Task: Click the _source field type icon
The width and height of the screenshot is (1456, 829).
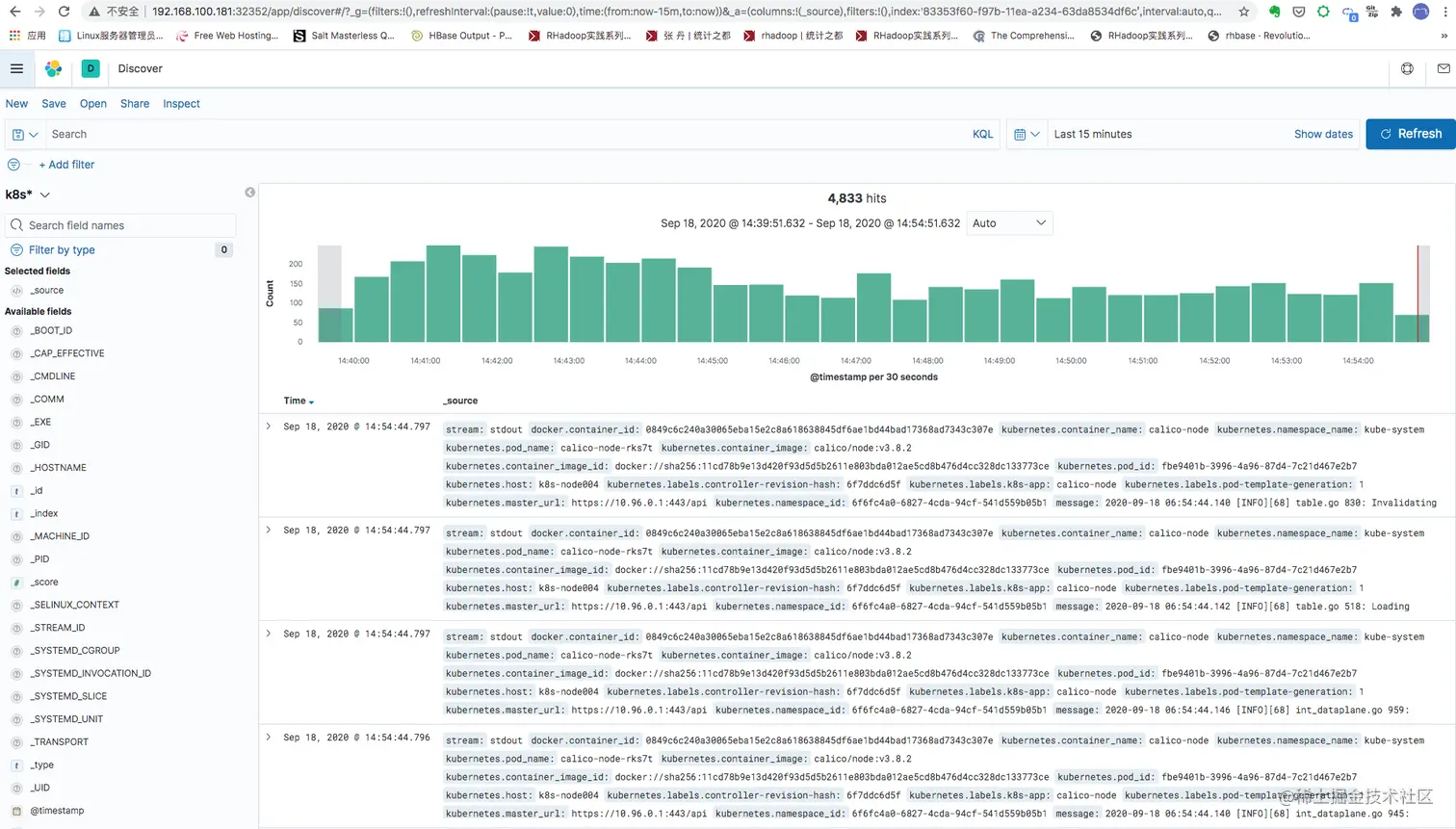Action: [x=16, y=291]
